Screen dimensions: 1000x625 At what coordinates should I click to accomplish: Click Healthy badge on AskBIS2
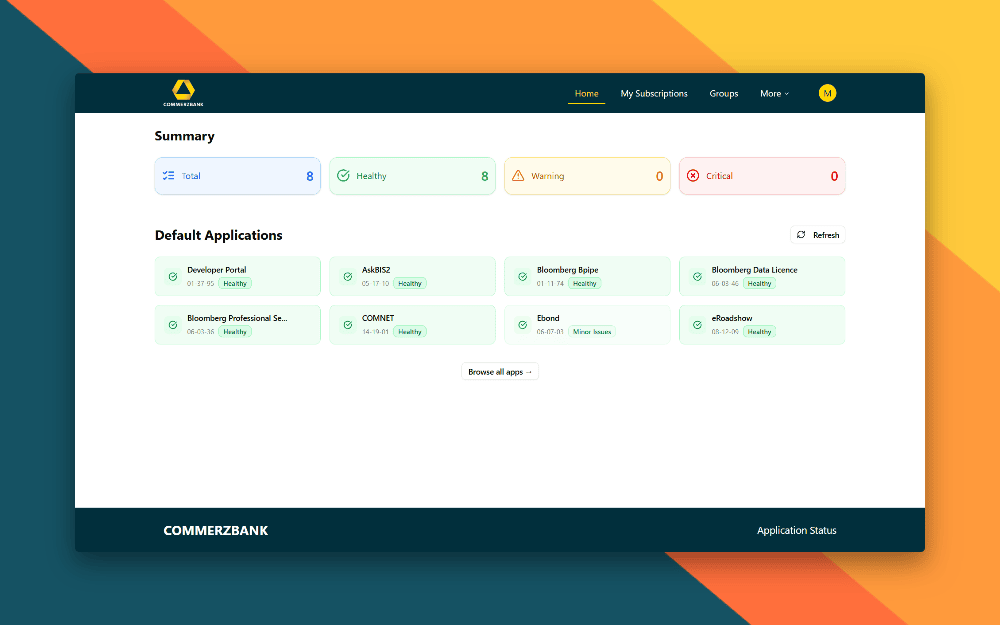click(x=409, y=283)
